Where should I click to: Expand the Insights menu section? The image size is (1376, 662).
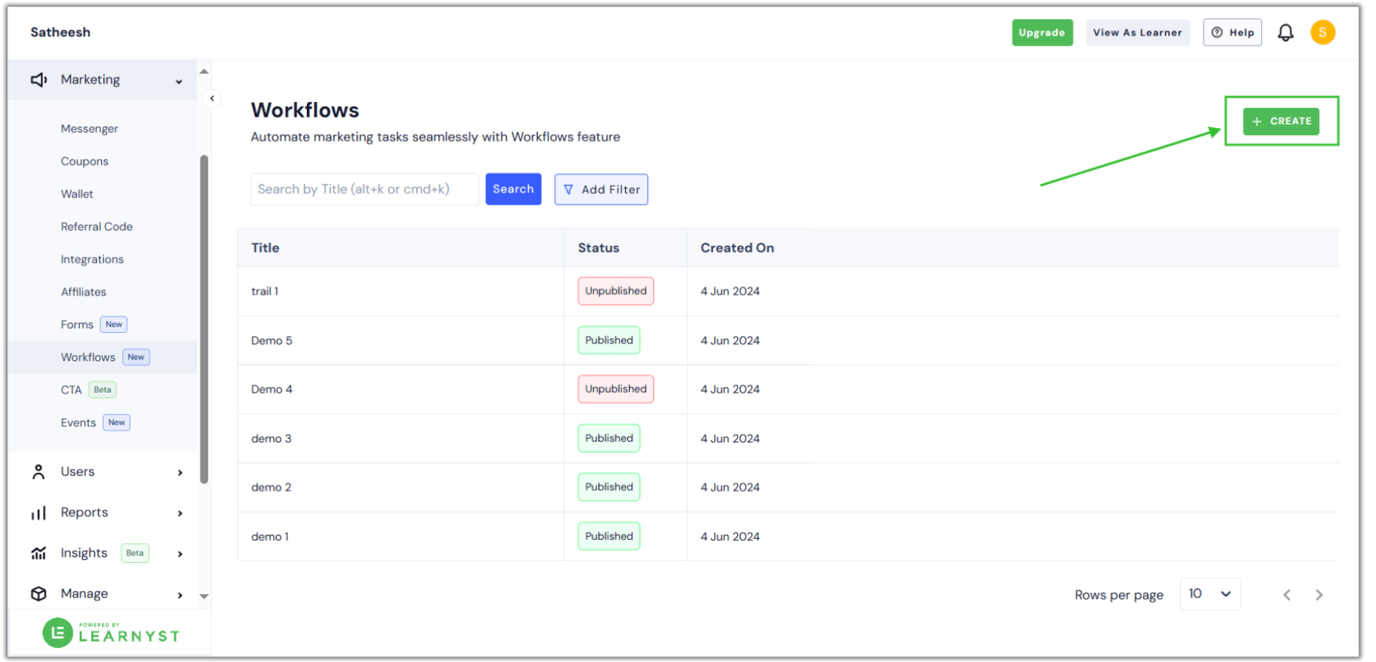click(180, 554)
